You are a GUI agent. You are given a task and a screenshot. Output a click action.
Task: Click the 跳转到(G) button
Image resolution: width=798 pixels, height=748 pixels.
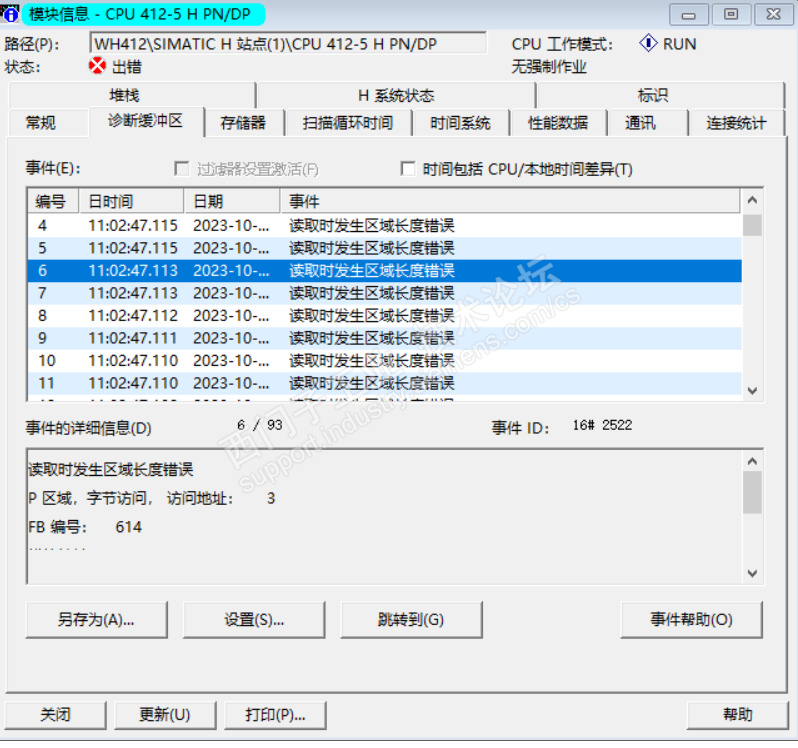pyautogui.click(x=411, y=620)
